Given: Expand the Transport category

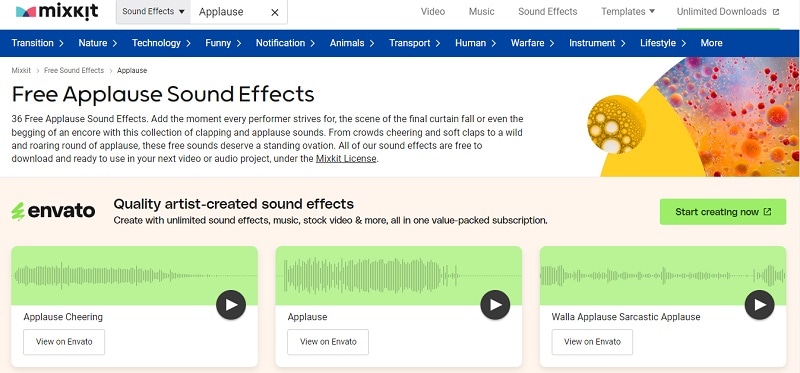Looking at the screenshot, I should coord(415,43).
